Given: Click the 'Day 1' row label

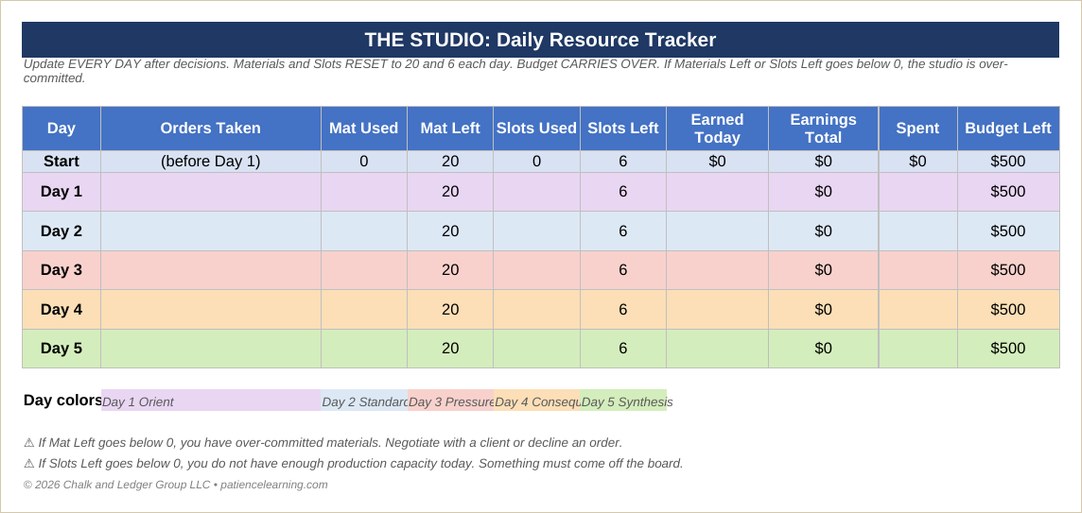Looking at the screenshot, I should pyautogui.click(x=61, y=192).
